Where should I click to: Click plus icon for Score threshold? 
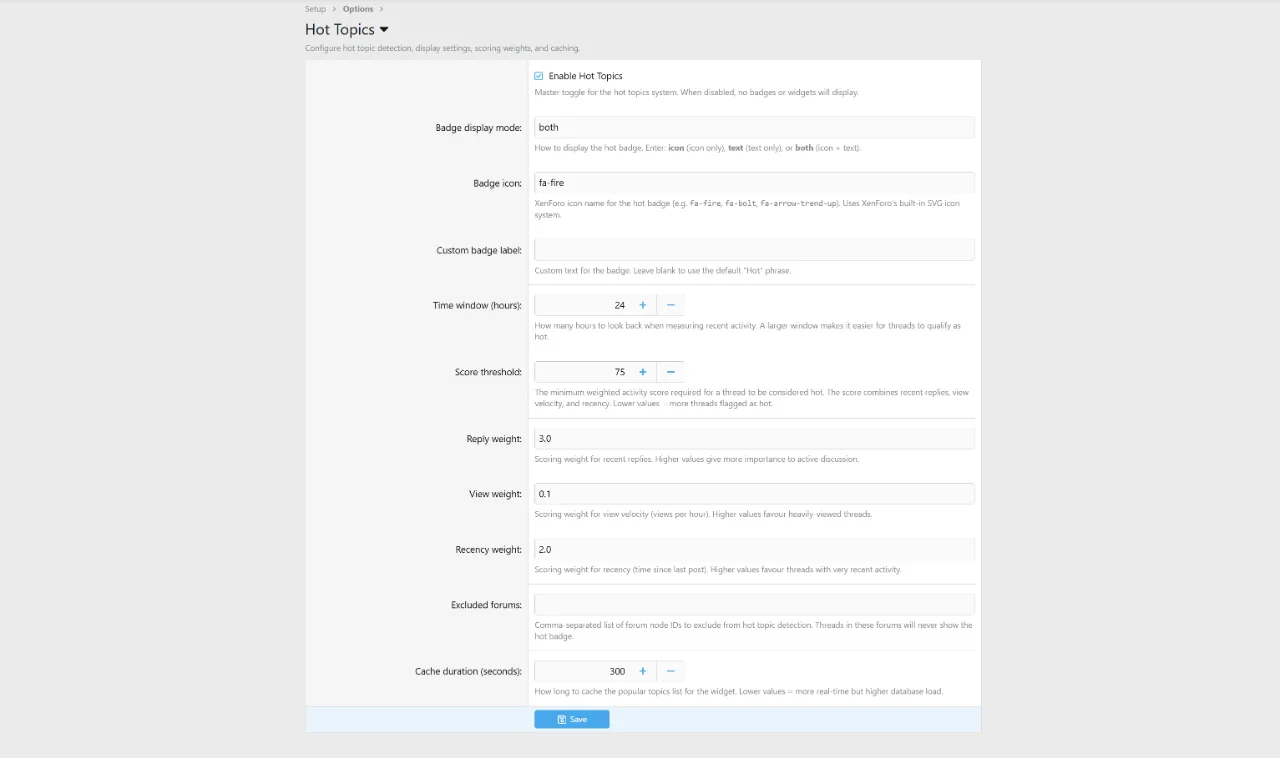click(642, 372)
